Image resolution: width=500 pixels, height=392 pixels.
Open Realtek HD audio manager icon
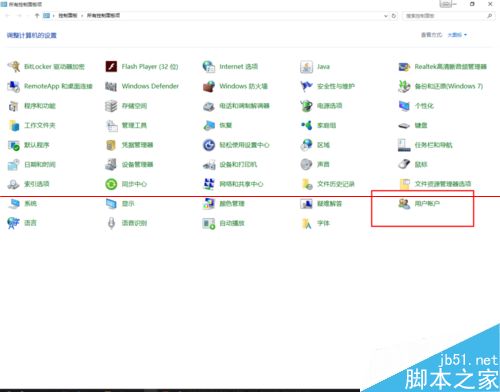(404, 67)
